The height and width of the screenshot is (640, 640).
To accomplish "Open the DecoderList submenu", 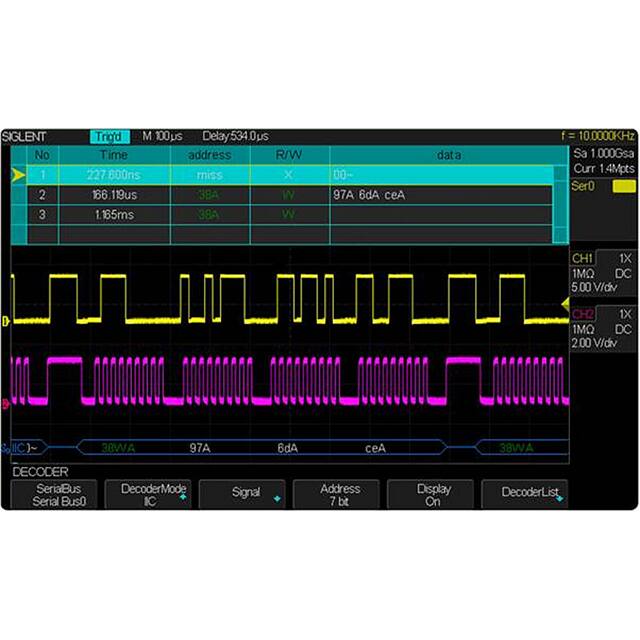I will (524, 494).
